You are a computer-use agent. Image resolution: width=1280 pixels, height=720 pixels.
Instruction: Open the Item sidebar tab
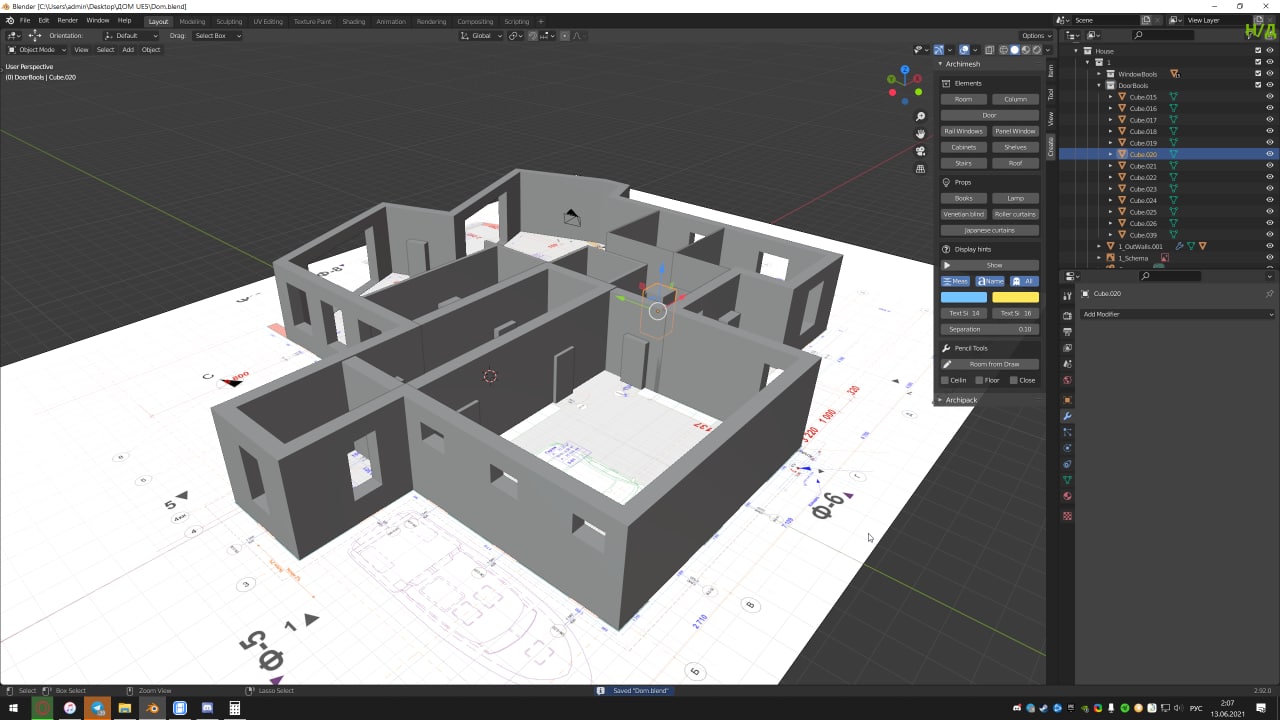point(1051,71)
